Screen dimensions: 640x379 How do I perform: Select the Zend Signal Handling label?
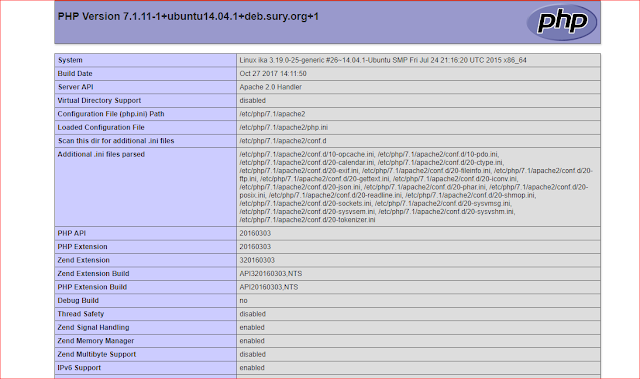point(93,328)
